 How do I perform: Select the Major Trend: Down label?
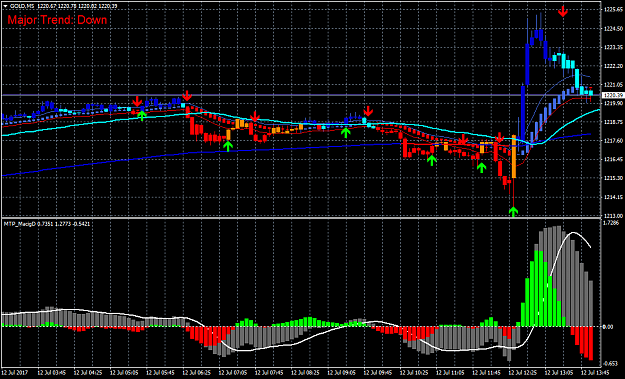coord(57,20)
